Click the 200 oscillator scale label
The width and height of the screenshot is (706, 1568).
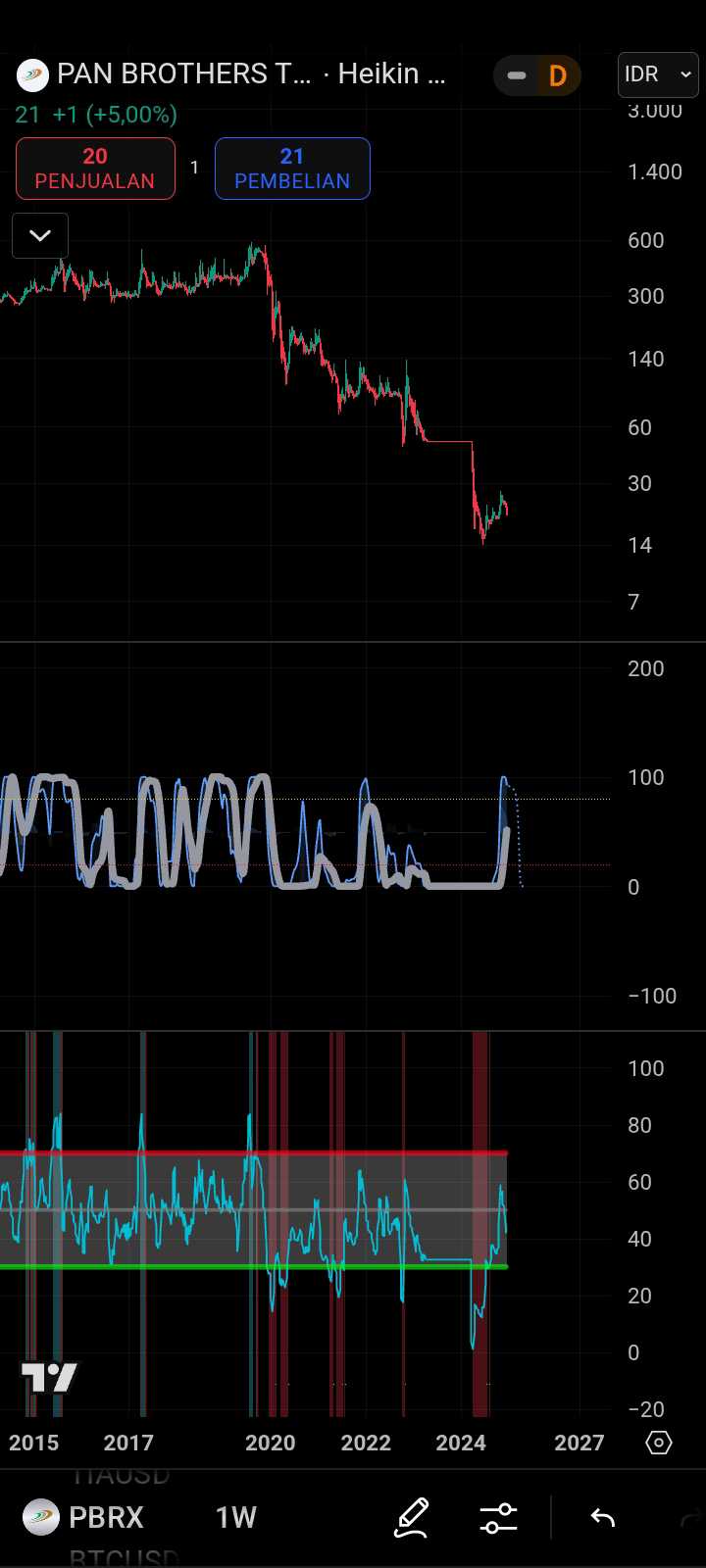(x=646, y=668)
